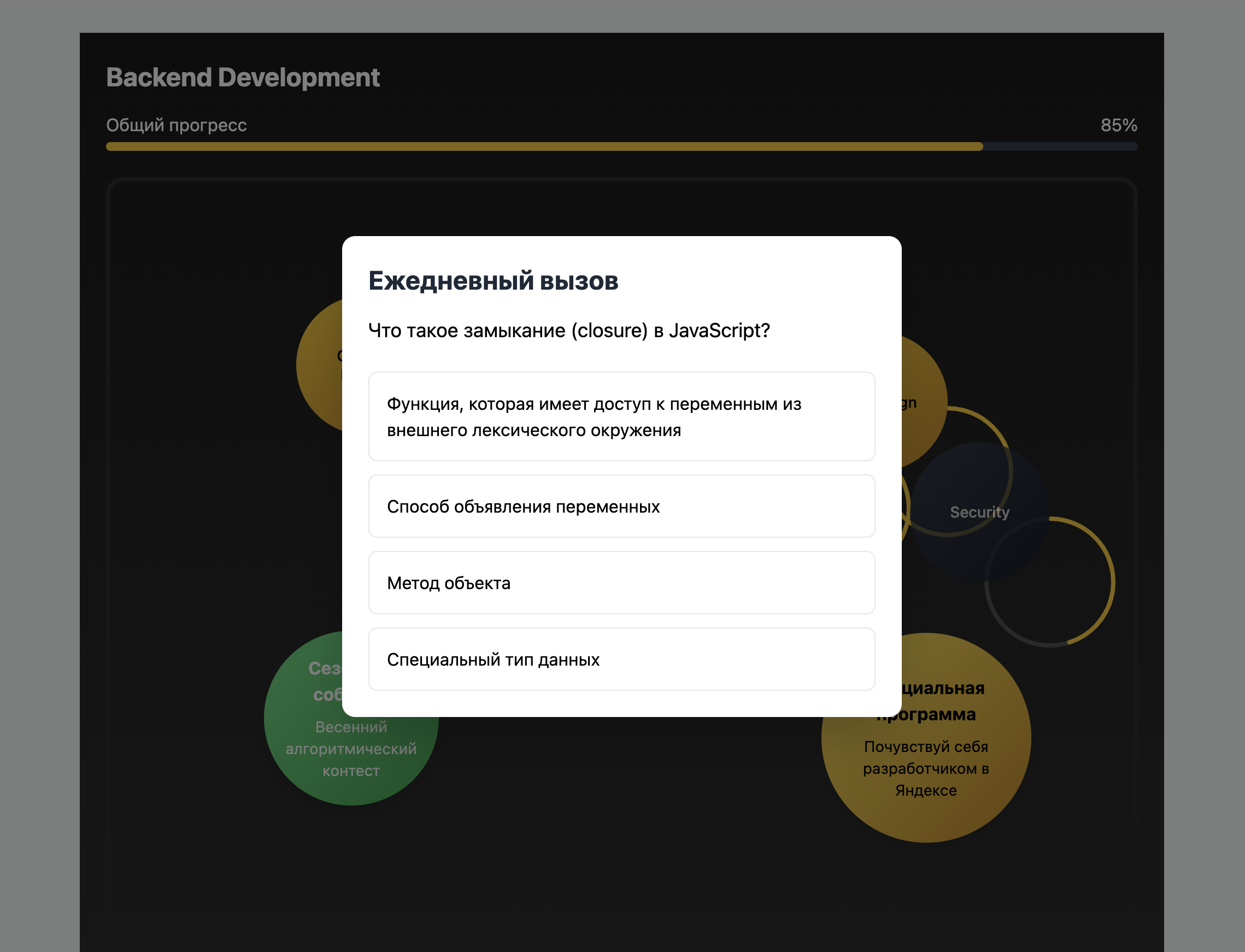Click the 'Backend Development' page title
1245x952 pixels.
(243, 78)
